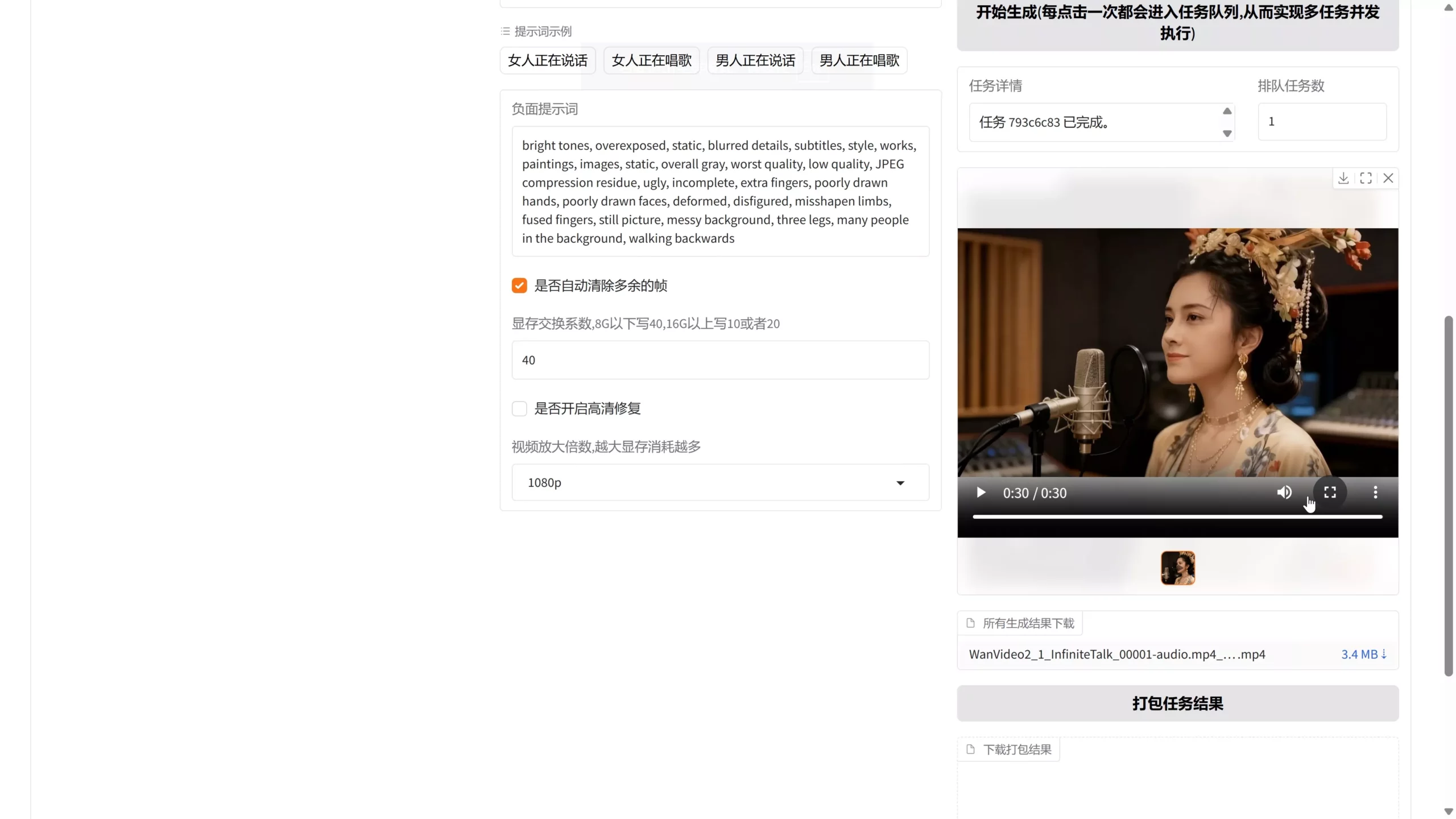1456x819 pixels.
Task: Click the 开始生成 generation button
Action: click(1177, 23)
